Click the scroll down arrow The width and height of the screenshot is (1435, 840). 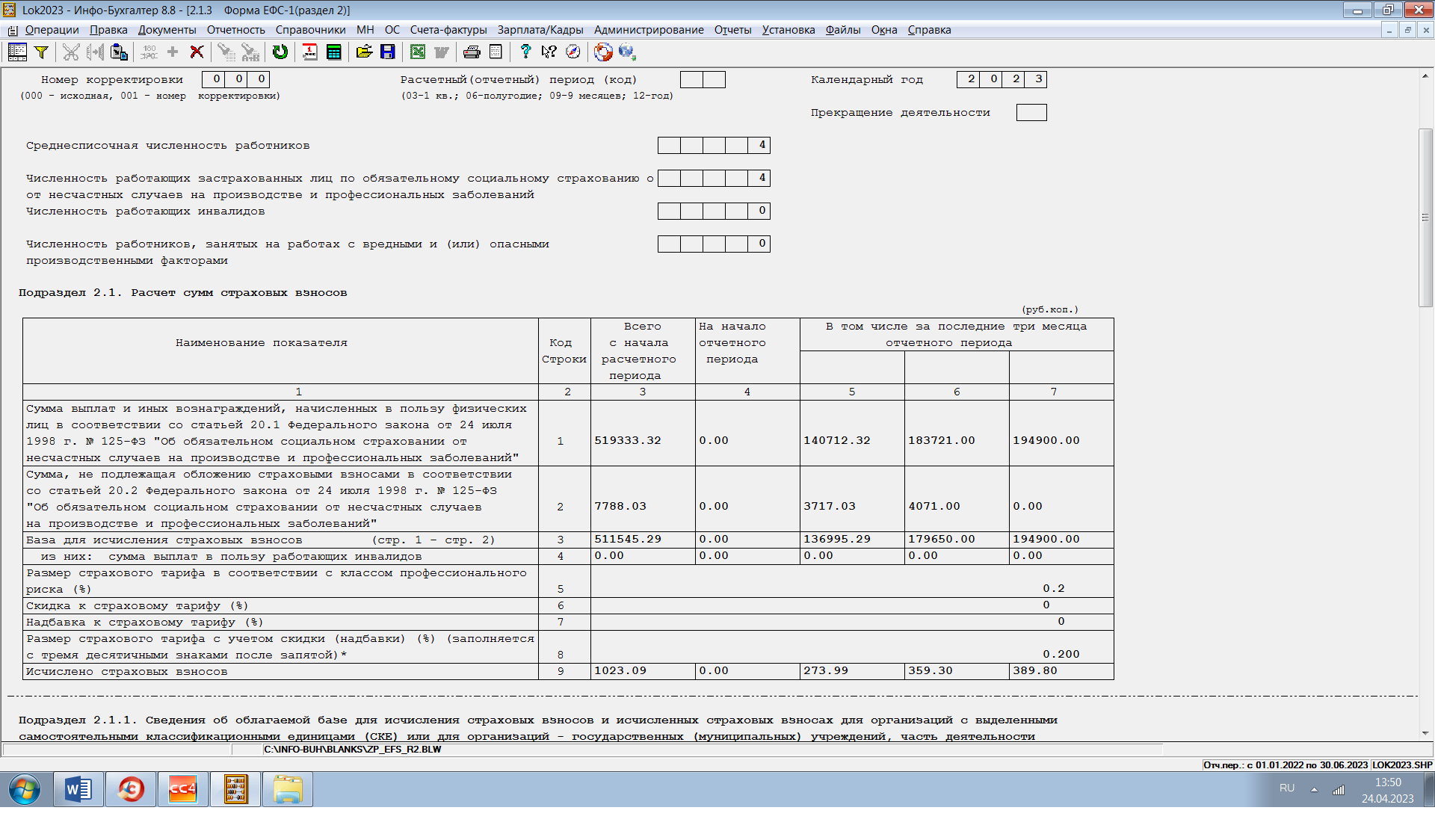(x=1425, y=734)
